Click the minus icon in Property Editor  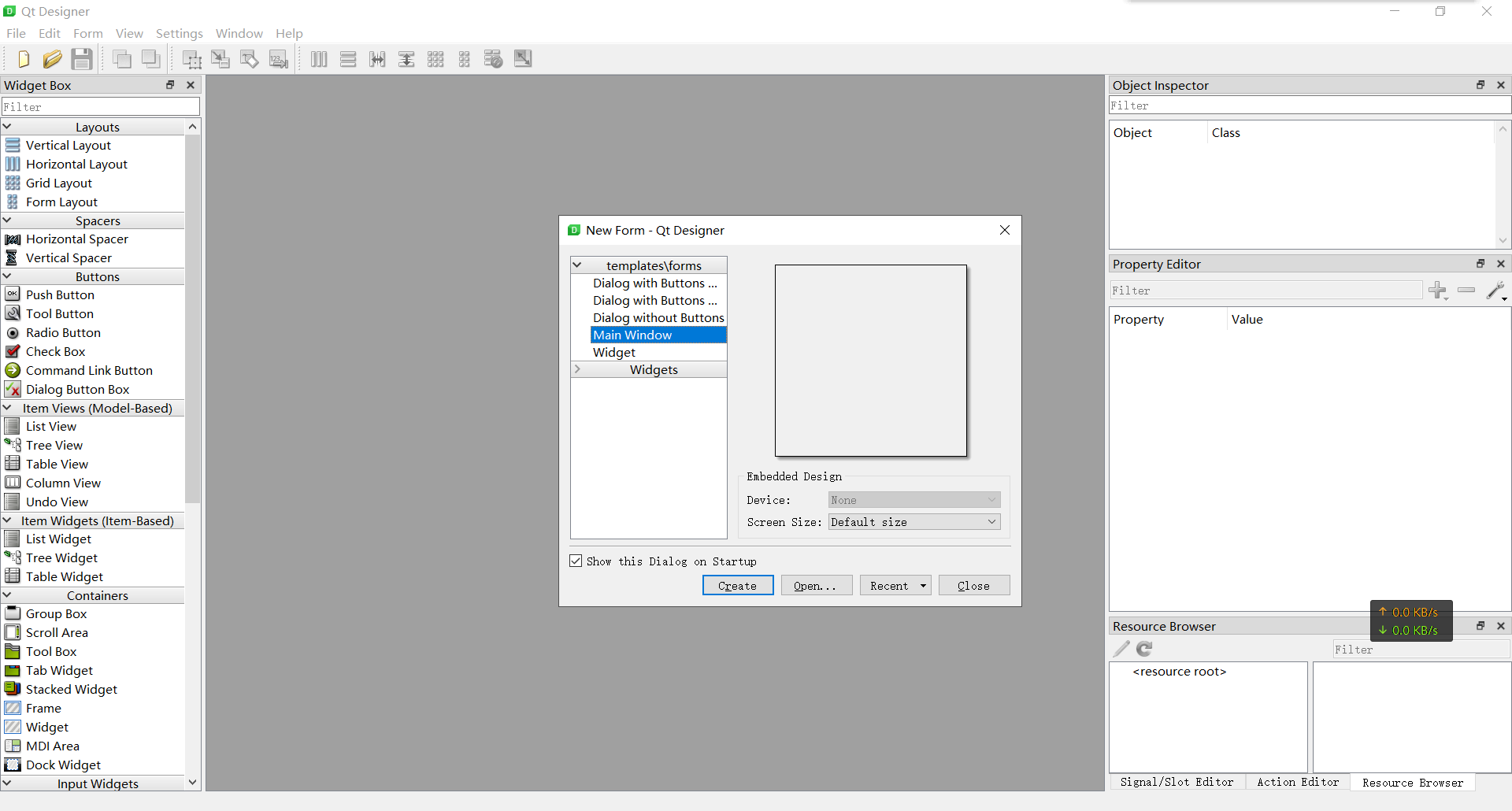click(x=1466, y=291)
